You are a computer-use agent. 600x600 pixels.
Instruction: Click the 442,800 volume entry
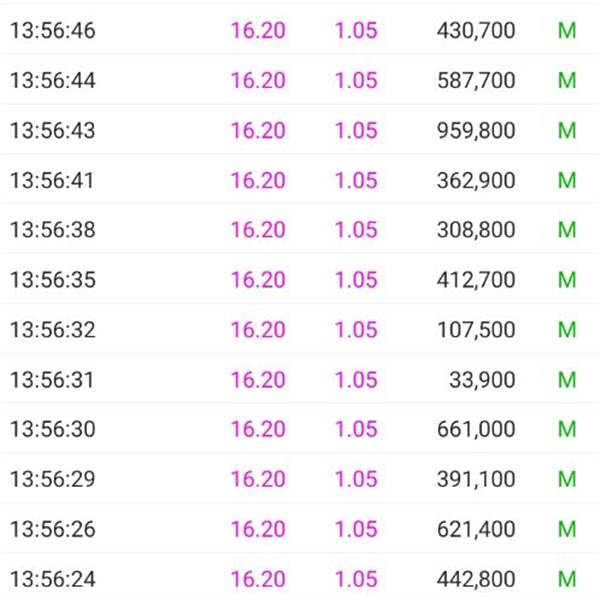[x=476, y=579]
